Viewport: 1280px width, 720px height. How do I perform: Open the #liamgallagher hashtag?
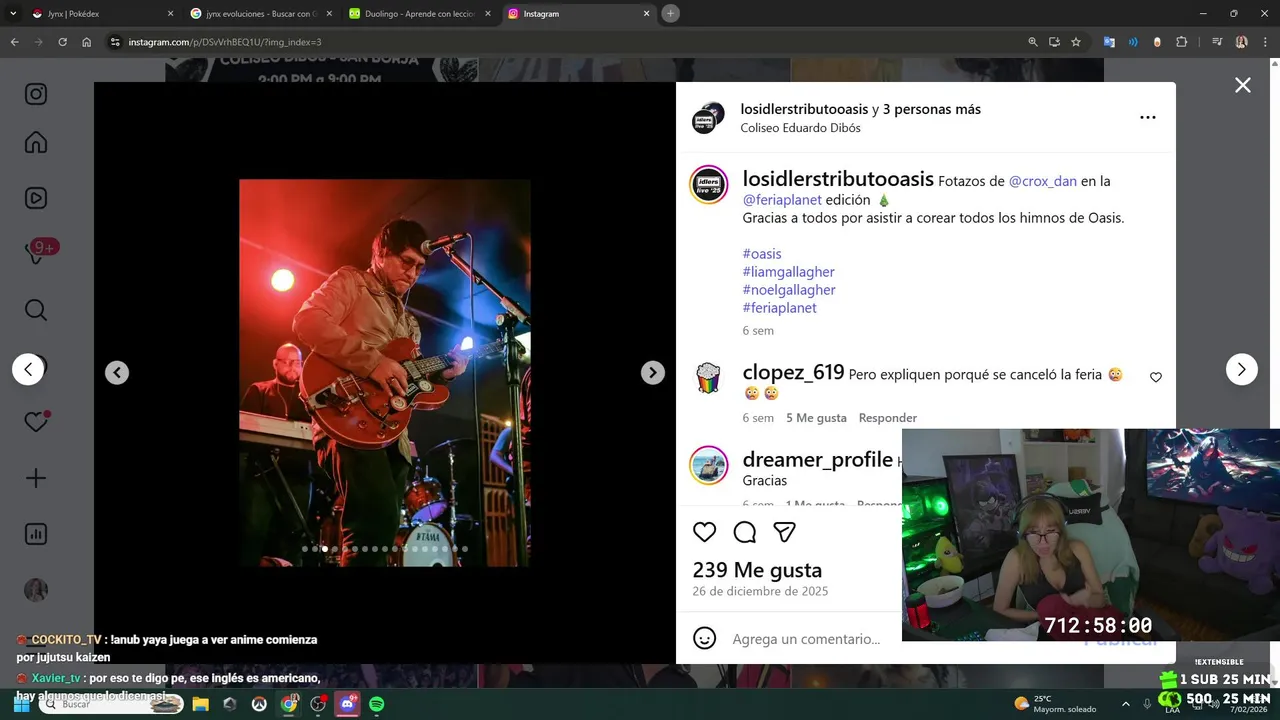[788, 272]
